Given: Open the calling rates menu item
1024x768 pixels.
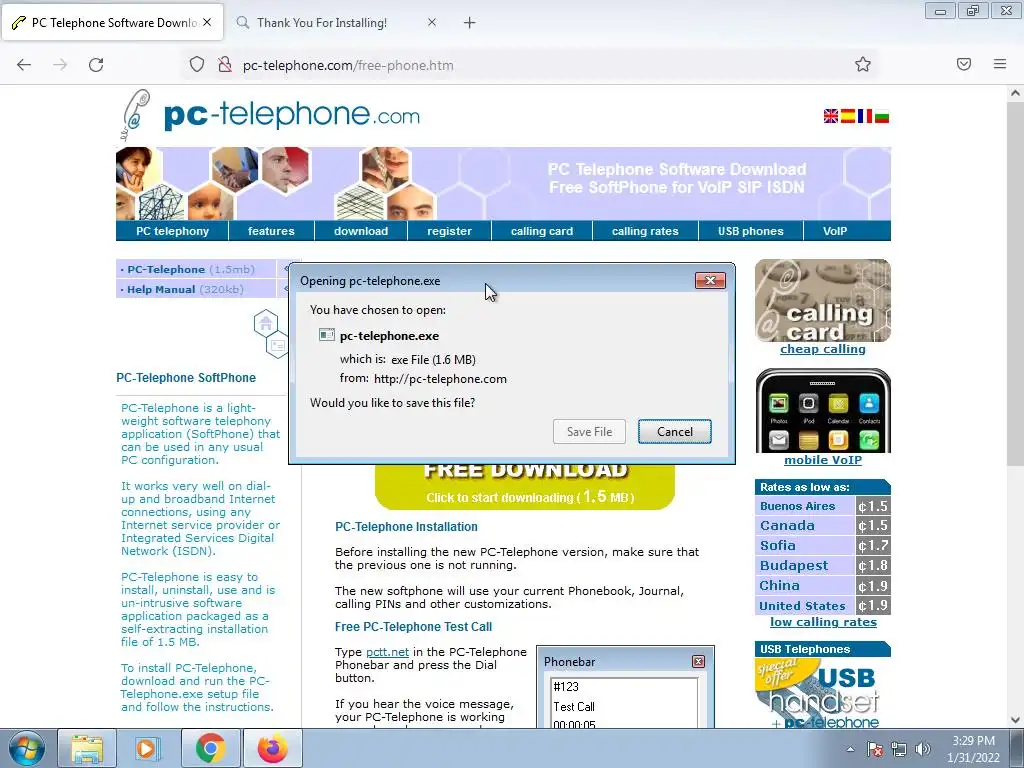Looking at the screenshot, I should click(645, 231).
